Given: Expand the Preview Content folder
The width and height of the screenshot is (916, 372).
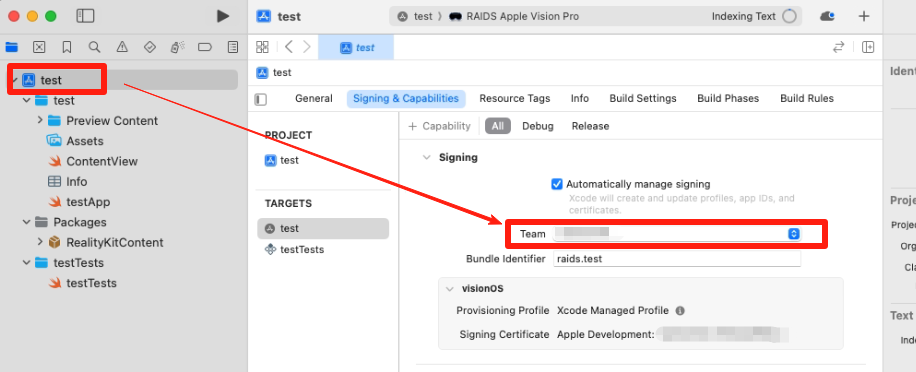Looking at the screenshot, I should point(40,120).
